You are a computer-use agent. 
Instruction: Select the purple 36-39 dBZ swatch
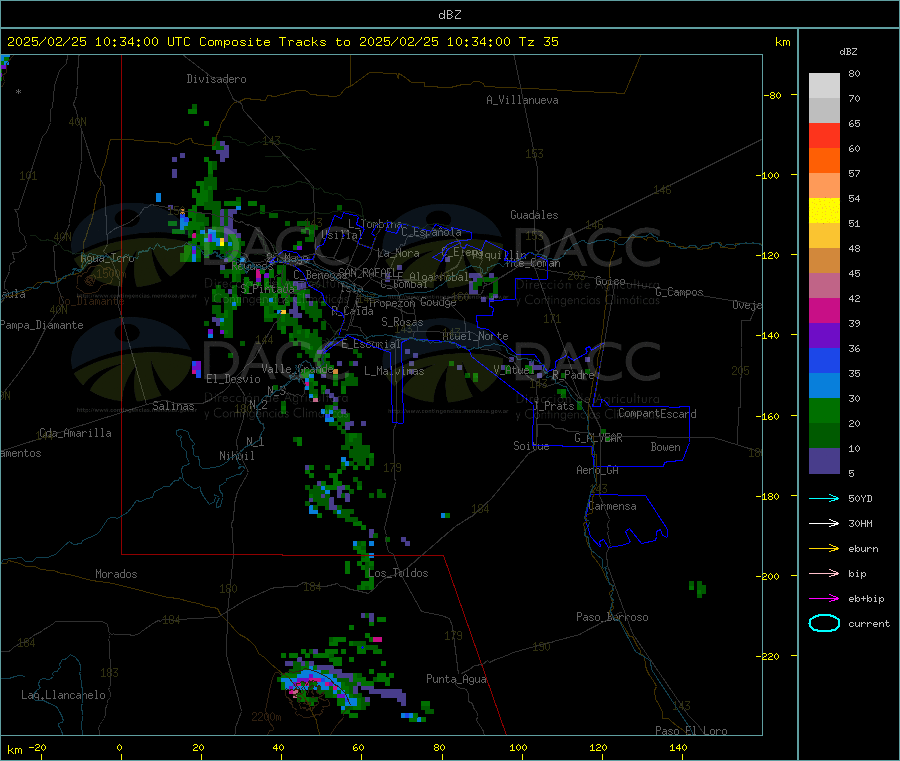point(824,336)
